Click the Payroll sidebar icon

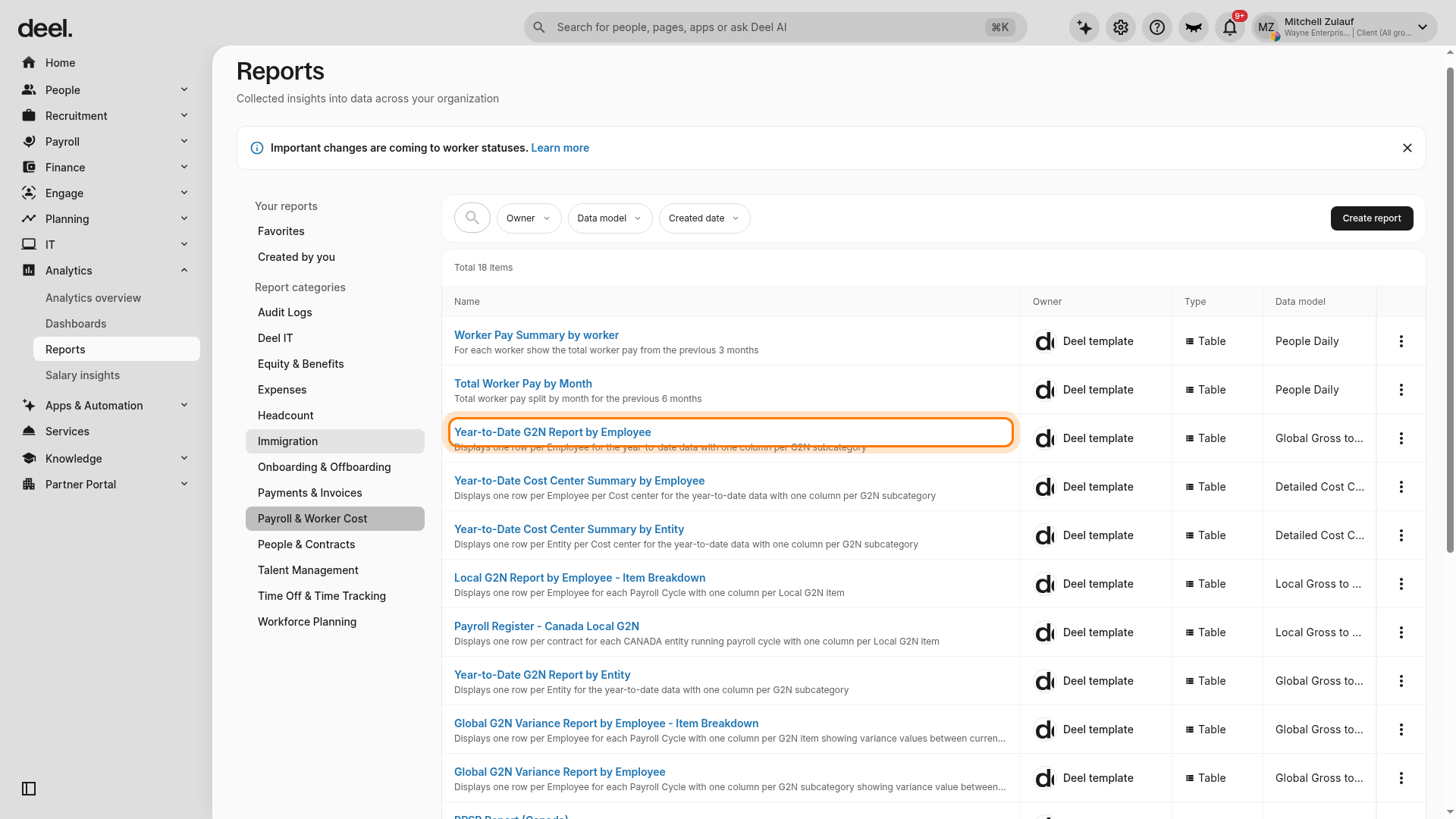point(29,142)
